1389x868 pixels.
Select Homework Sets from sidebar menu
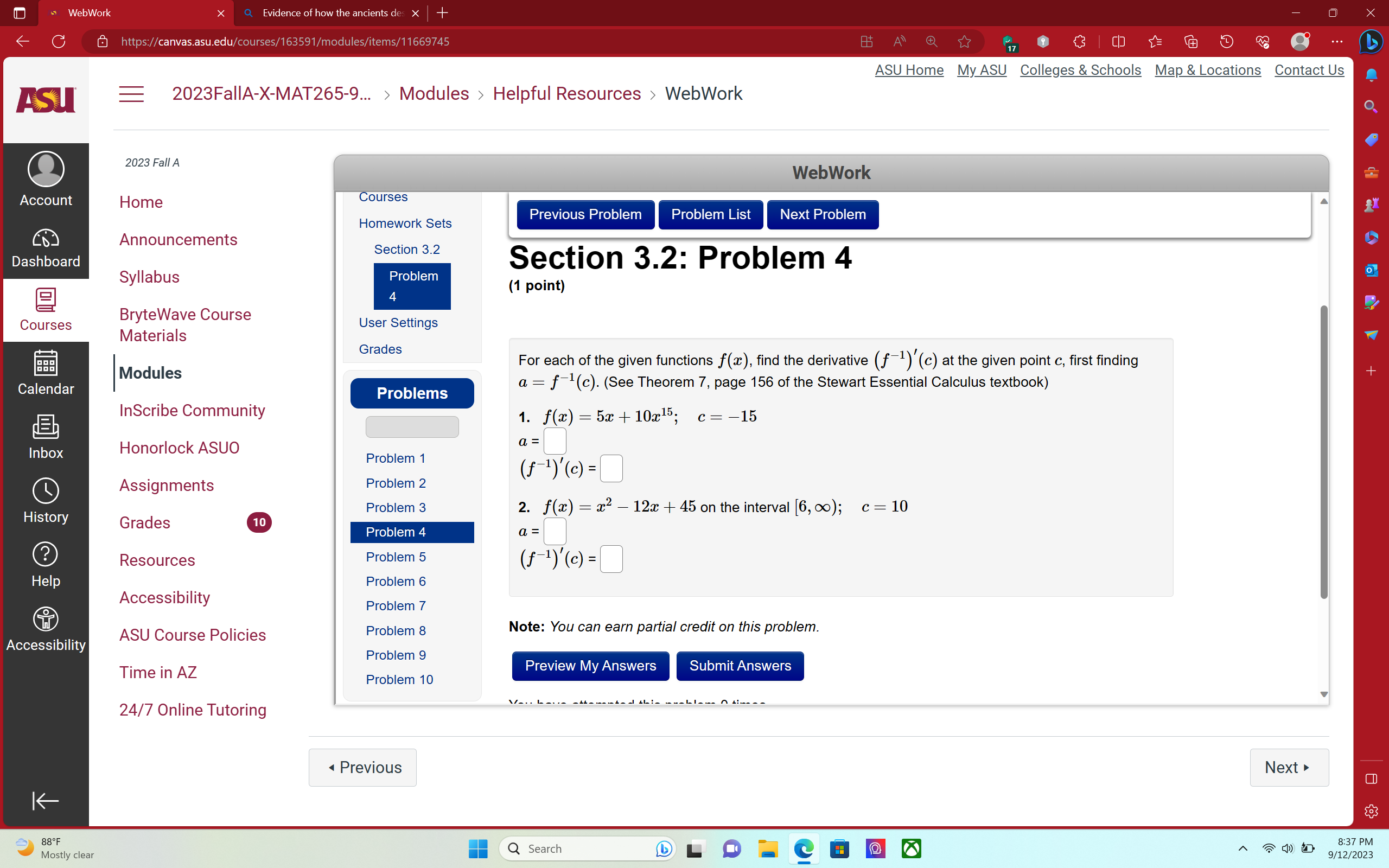pyautogui.click(x=405, y=222)
